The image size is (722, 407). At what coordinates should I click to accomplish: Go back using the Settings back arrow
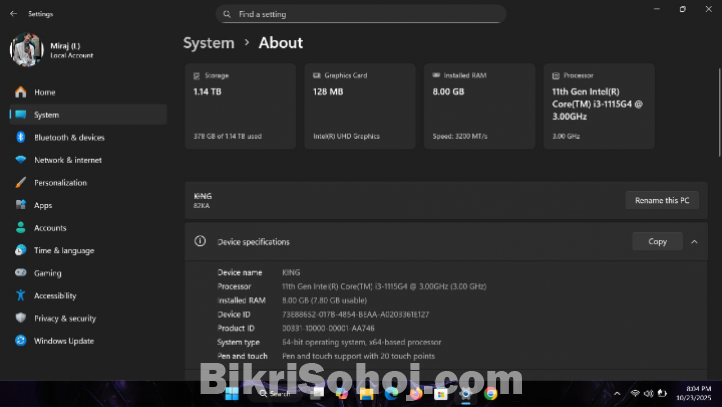tap(13, 14)
